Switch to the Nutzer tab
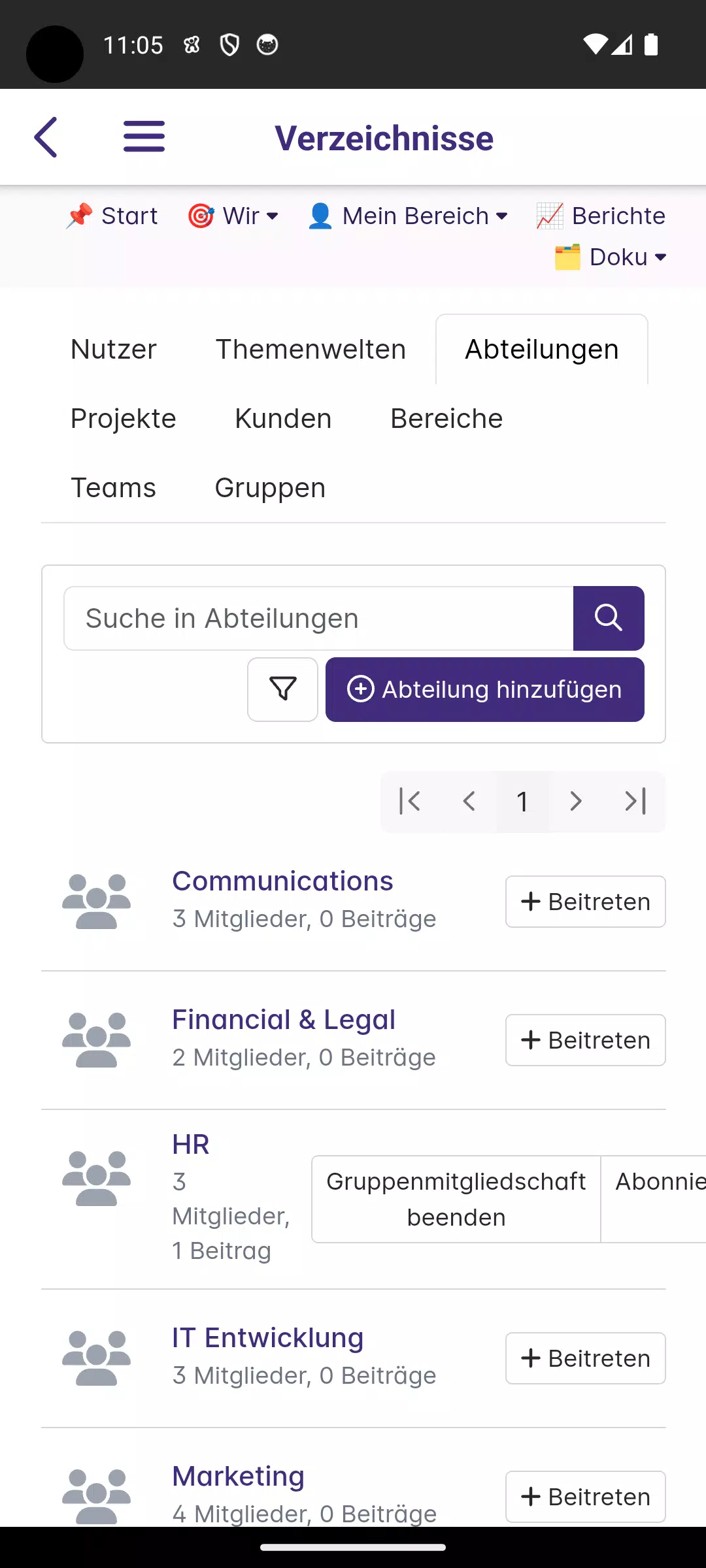Viewport: 706px width, 1568px height. tap(114, 350)
